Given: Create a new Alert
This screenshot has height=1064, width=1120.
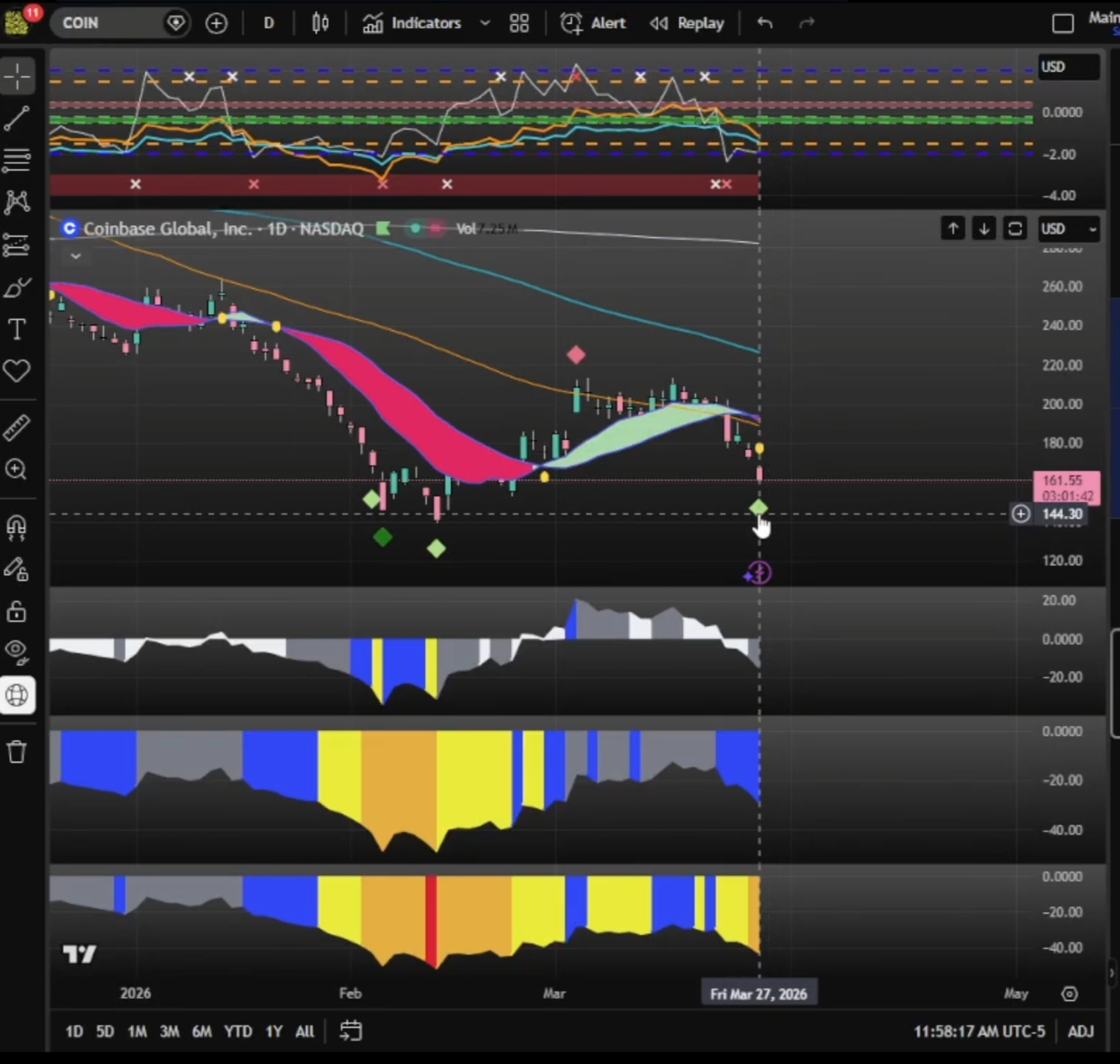Looking at the screenshot, I should (593, 23).
